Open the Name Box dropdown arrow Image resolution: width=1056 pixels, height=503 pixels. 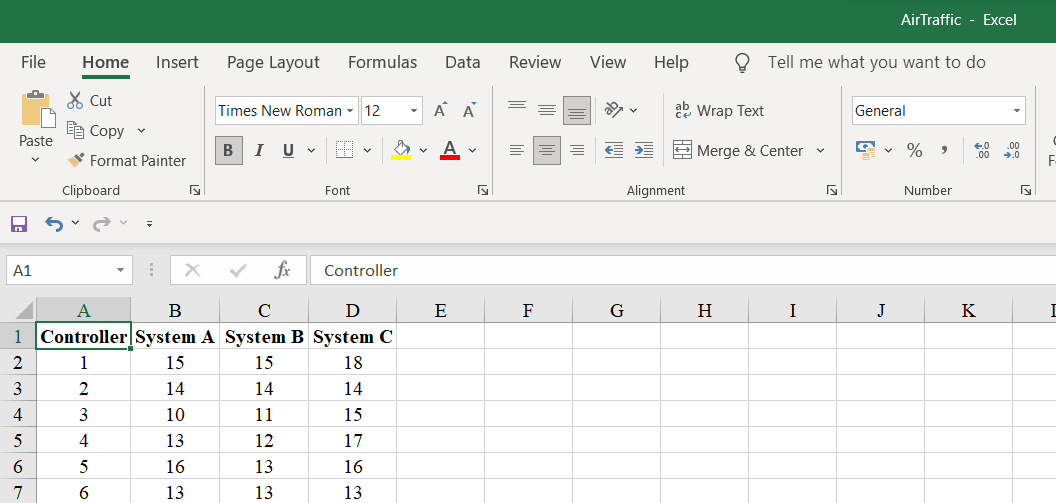point(121,271)
